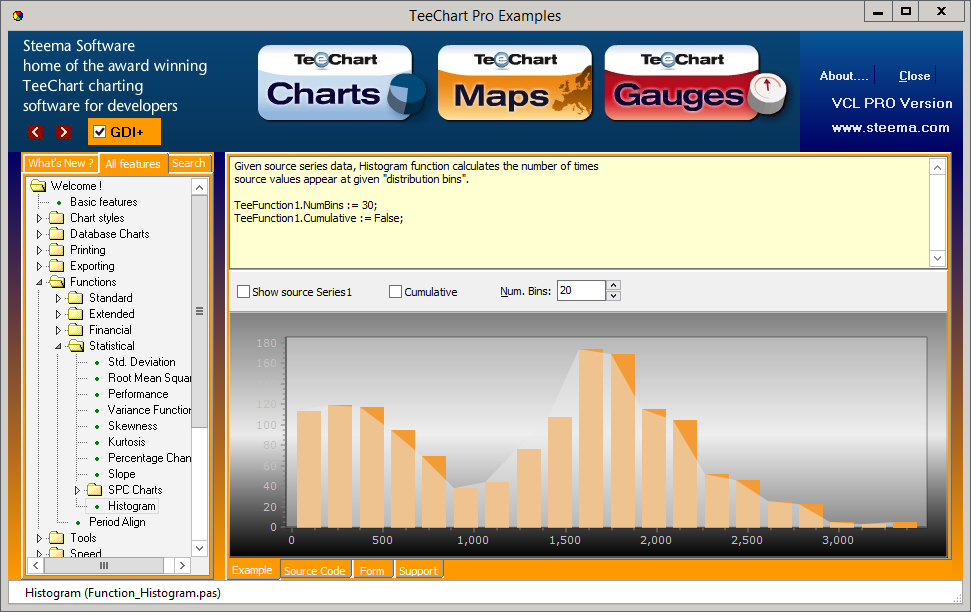
Task: Click the Printing folder icon
Action: (x=57, y=250)
